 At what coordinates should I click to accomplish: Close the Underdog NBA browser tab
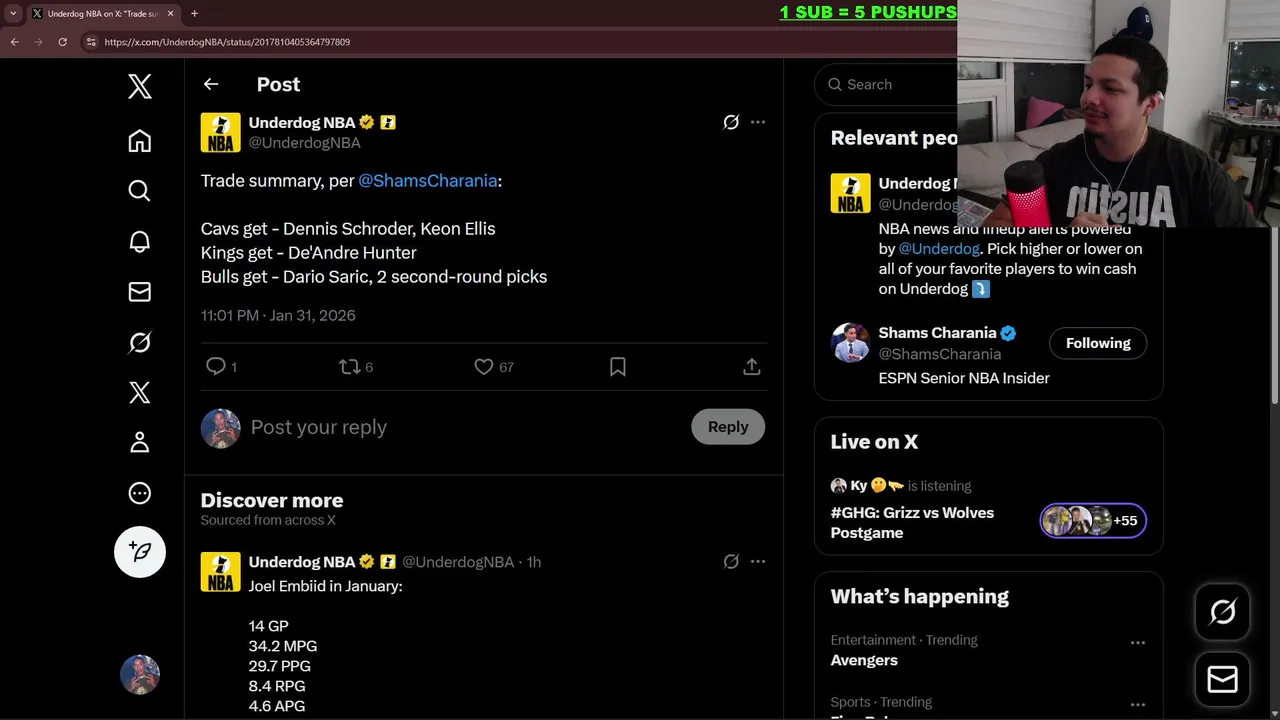(x=170, y=14)
